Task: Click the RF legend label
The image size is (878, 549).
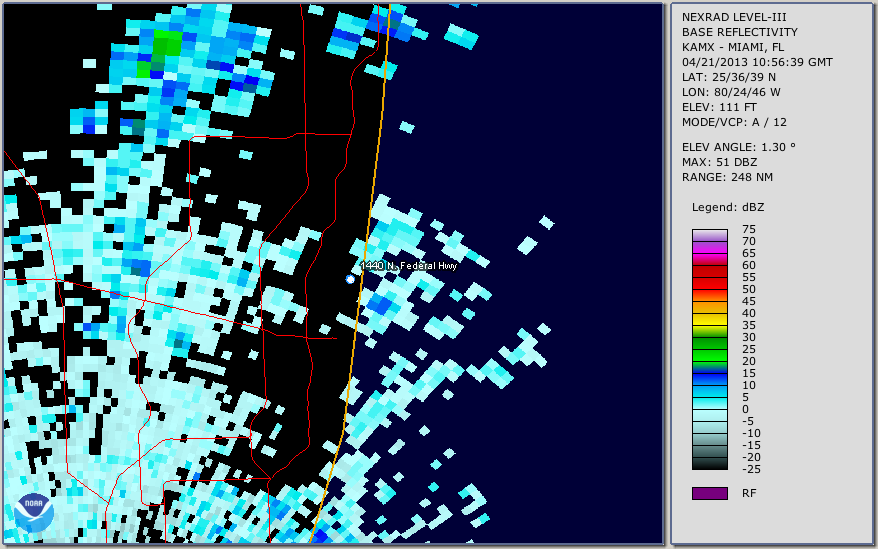Action: (749, 493)
